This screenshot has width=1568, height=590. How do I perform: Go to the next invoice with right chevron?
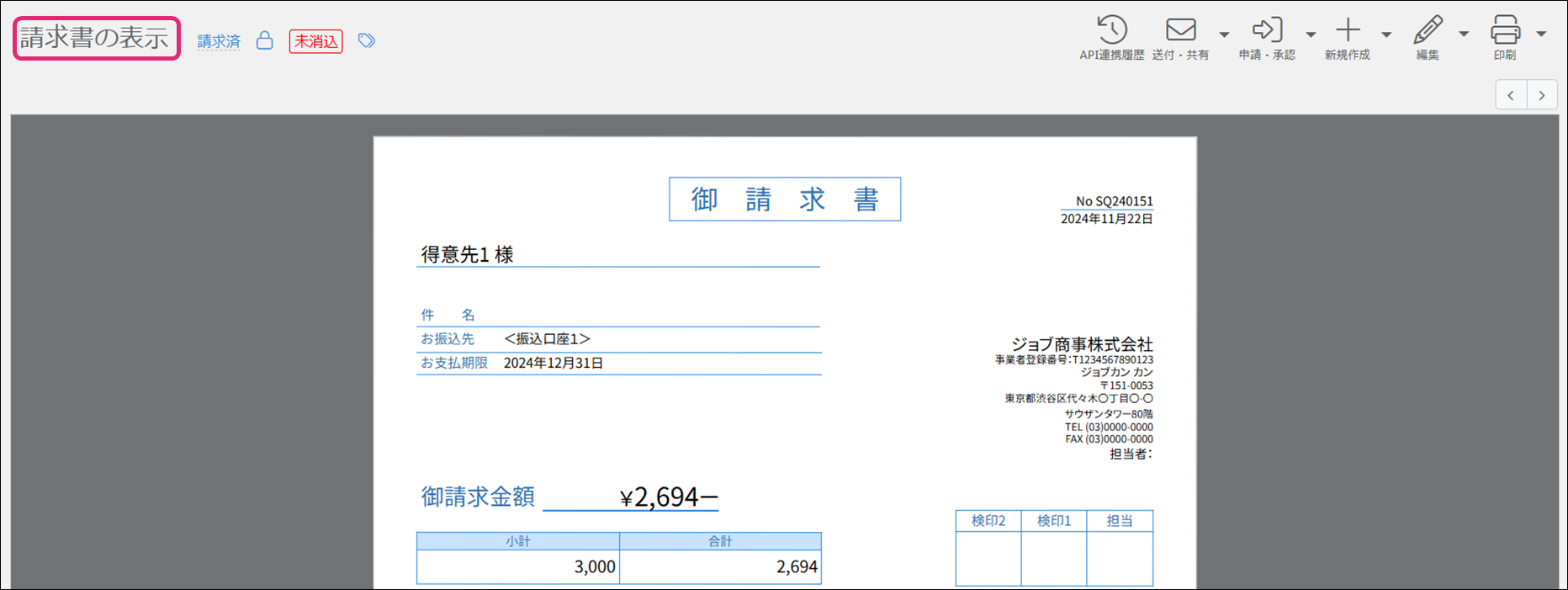coord(1542,95)
